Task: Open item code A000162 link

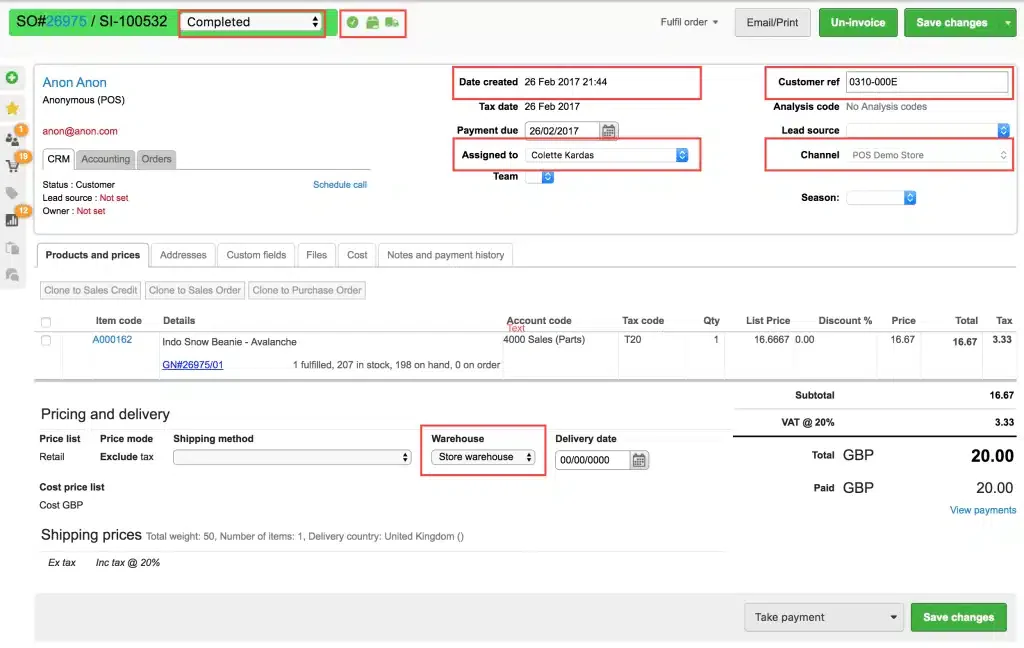Action: point(112,340)
